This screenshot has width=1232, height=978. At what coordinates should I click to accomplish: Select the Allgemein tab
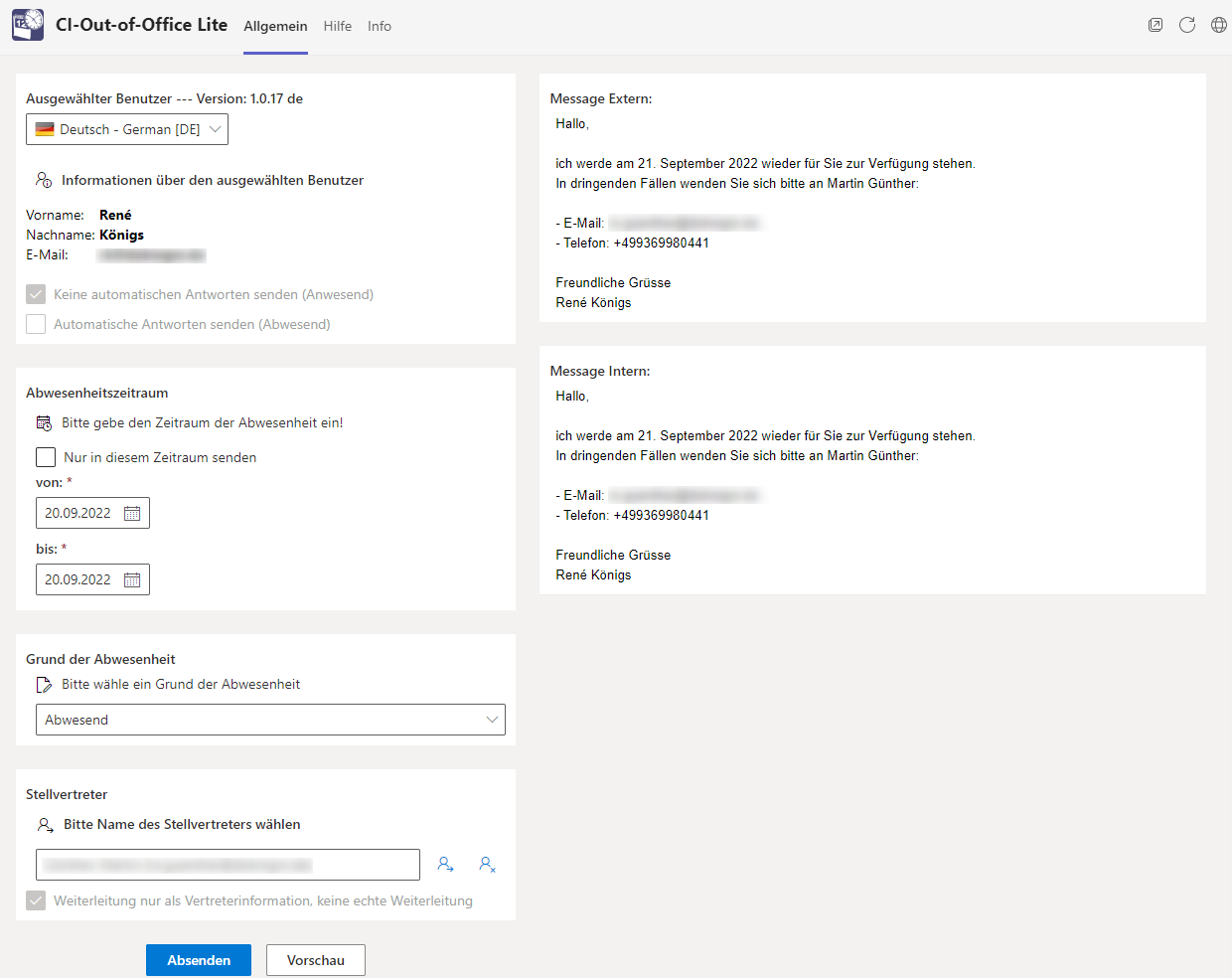[275, 26]
